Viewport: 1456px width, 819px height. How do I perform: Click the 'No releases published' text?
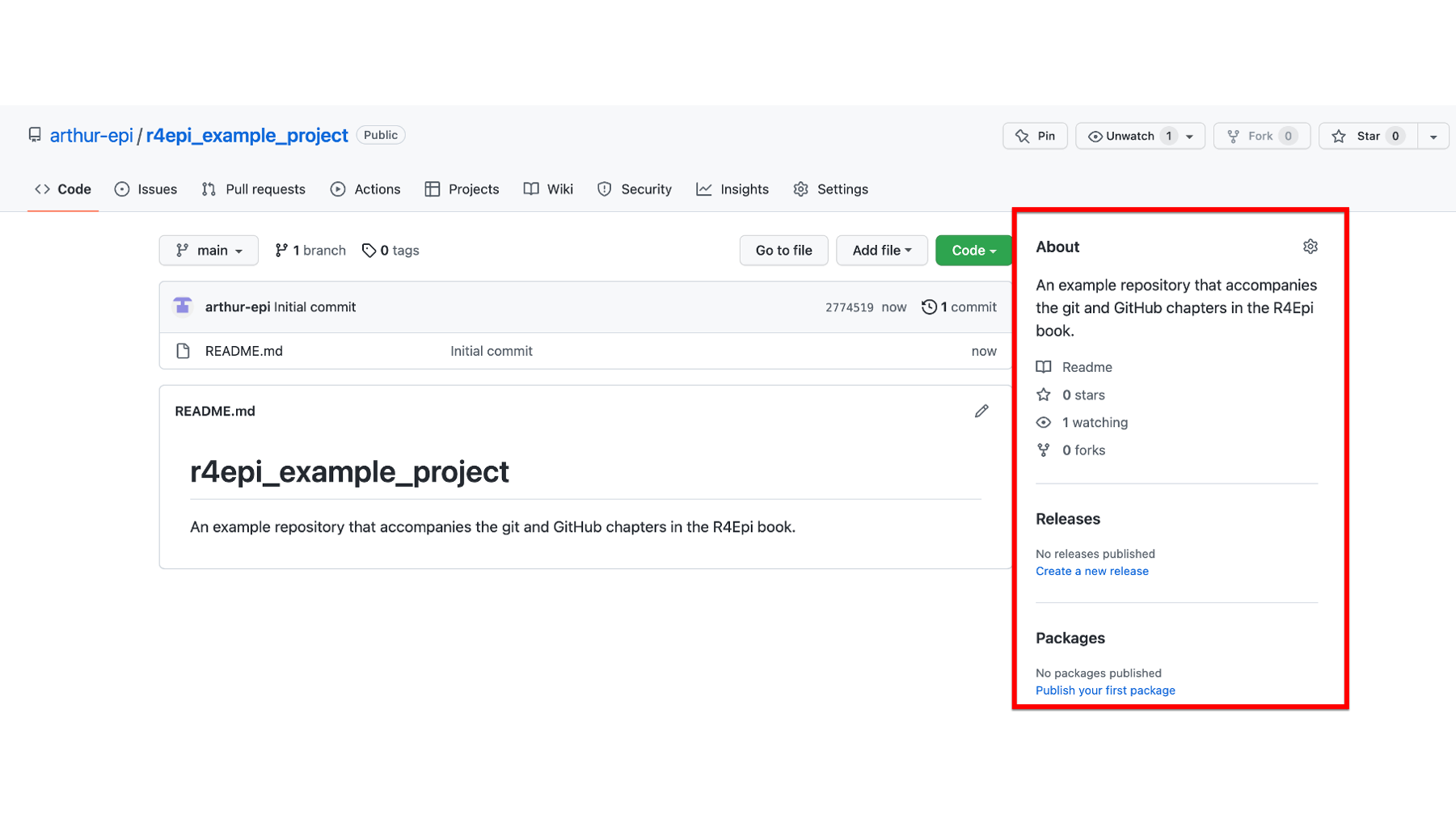tap(1095, 554)
